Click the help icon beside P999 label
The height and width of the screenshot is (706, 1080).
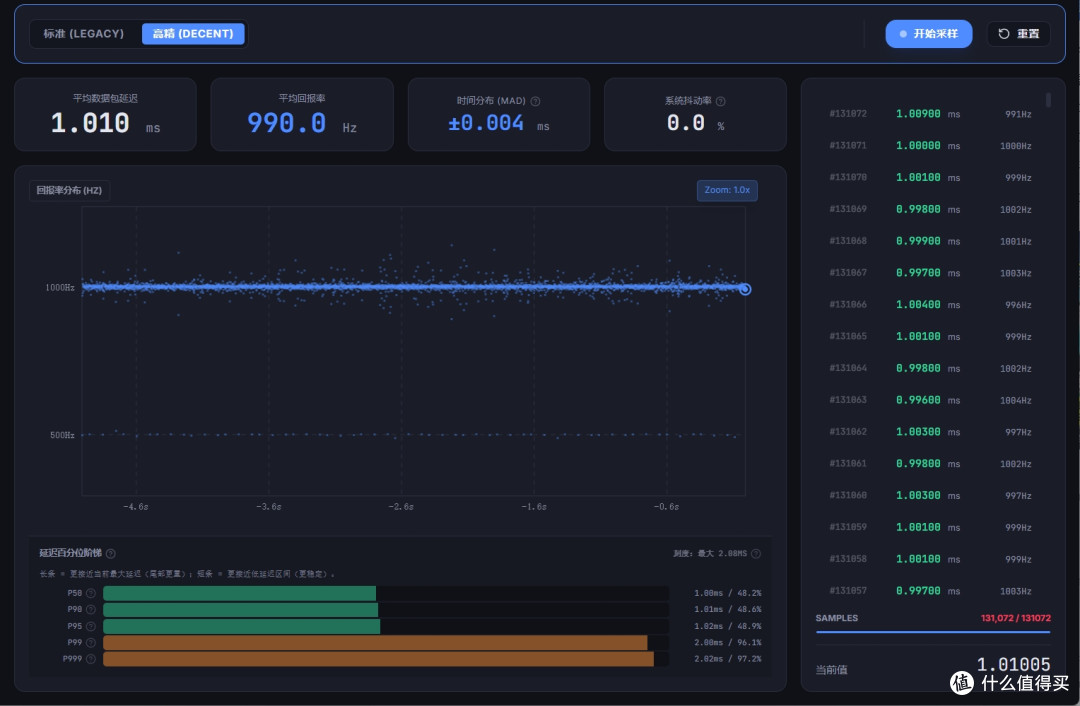click(91, 659)
